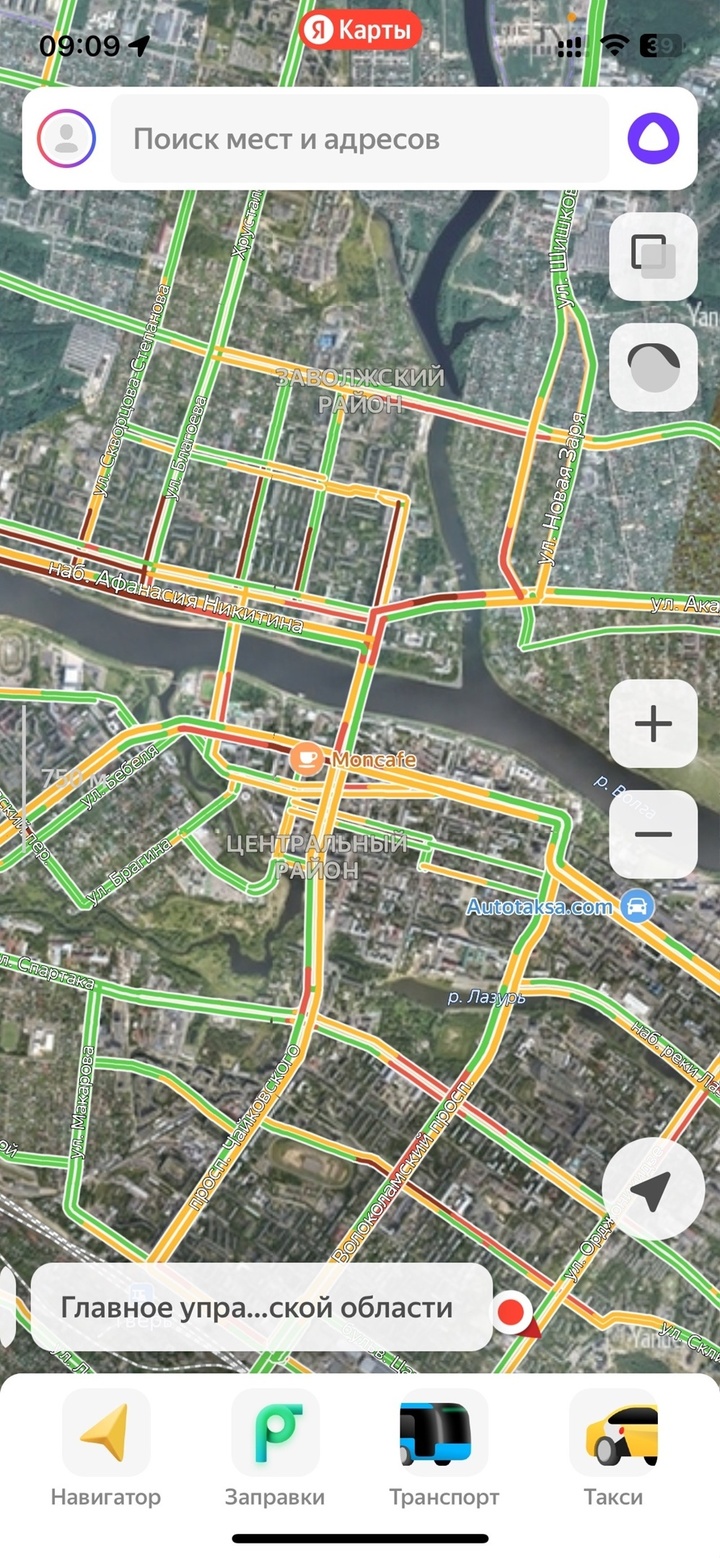Zoom in with the plus button

point(653,723)
